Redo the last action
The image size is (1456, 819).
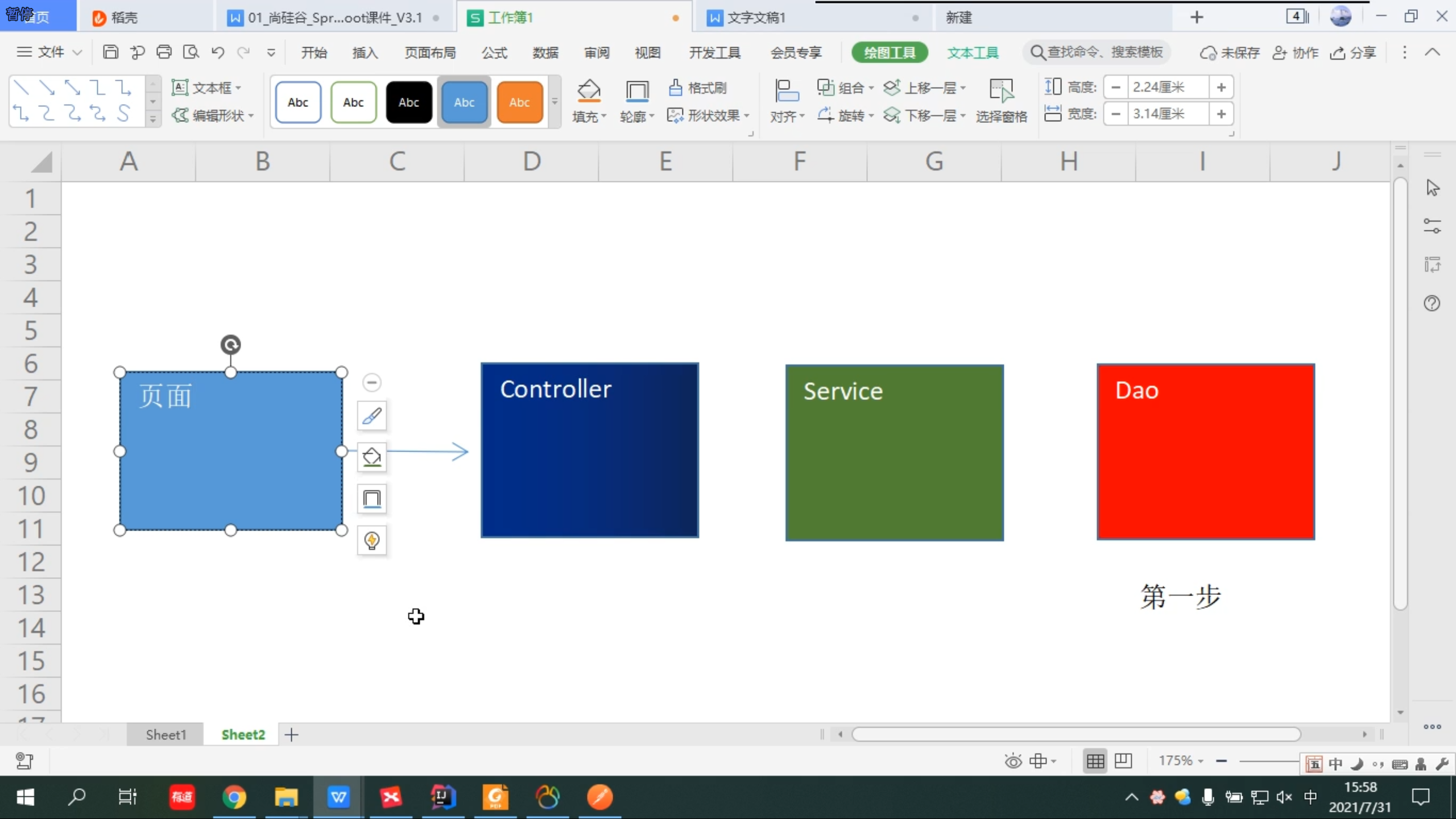pos(244,52)
